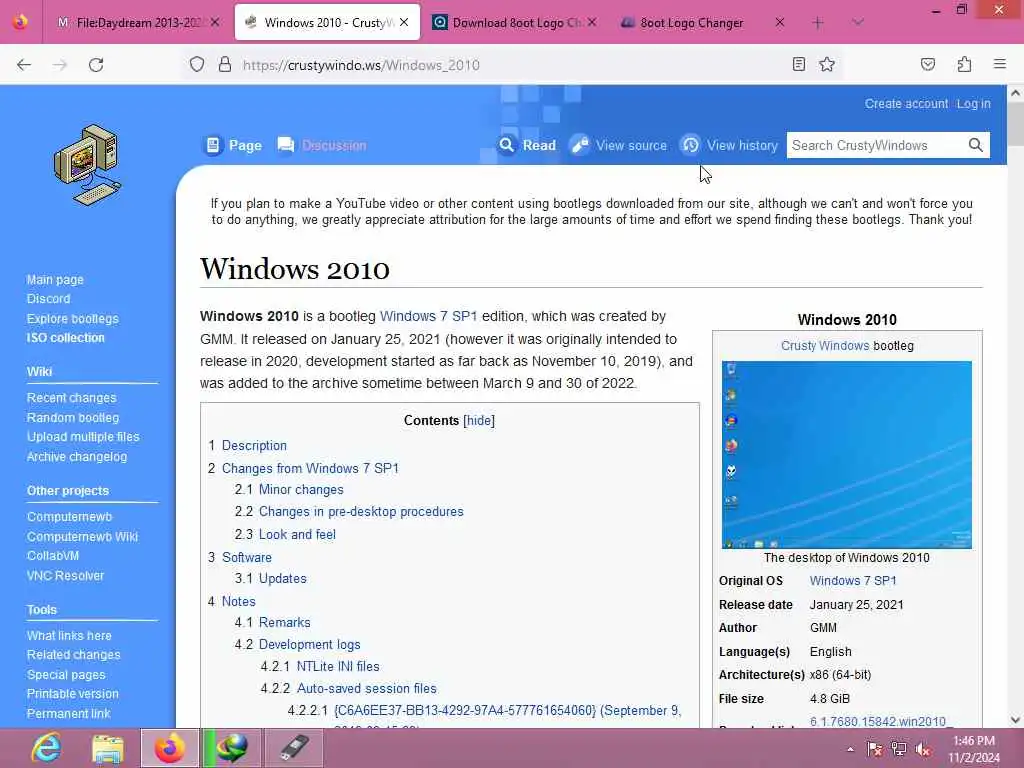Hide the Contents table via [hide]
1024x768 pixels.
pos(479,421)
